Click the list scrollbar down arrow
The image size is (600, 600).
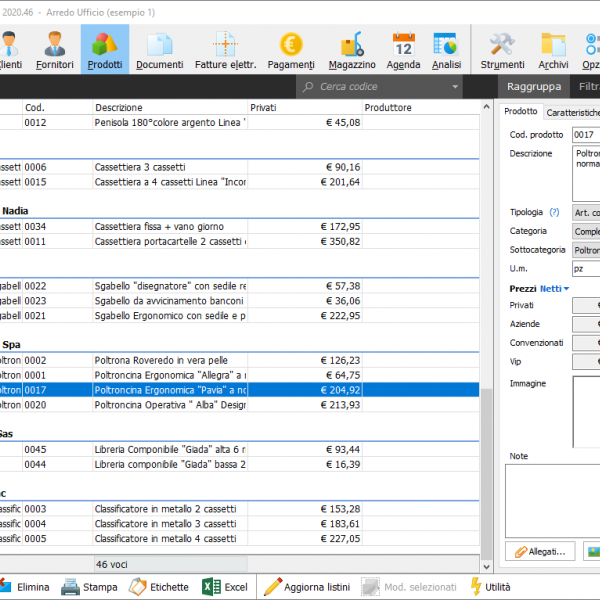click(486, 567)
